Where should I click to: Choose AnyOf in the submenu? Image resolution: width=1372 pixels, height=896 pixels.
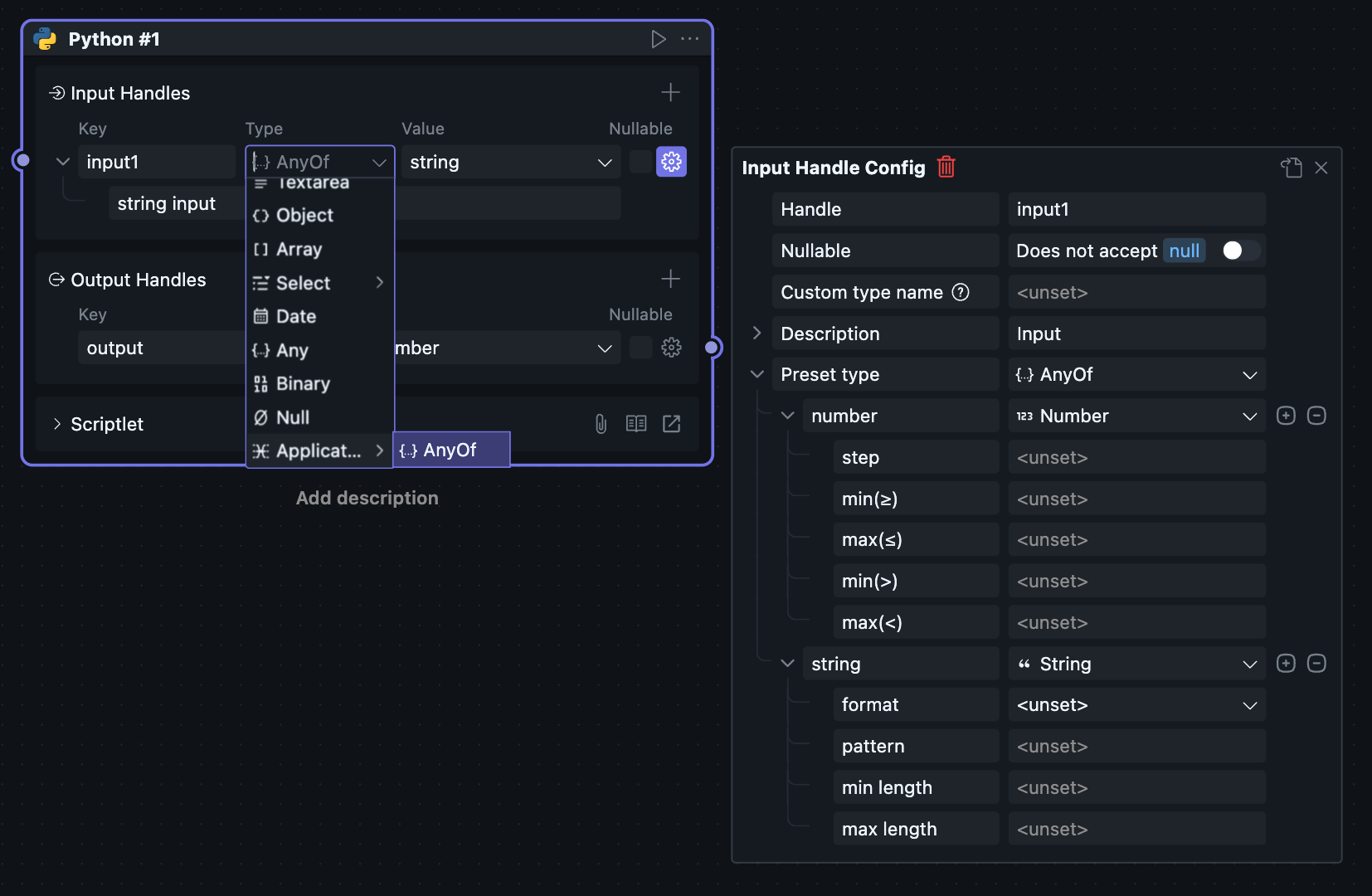pyautogui.click(x=450, y=450)
